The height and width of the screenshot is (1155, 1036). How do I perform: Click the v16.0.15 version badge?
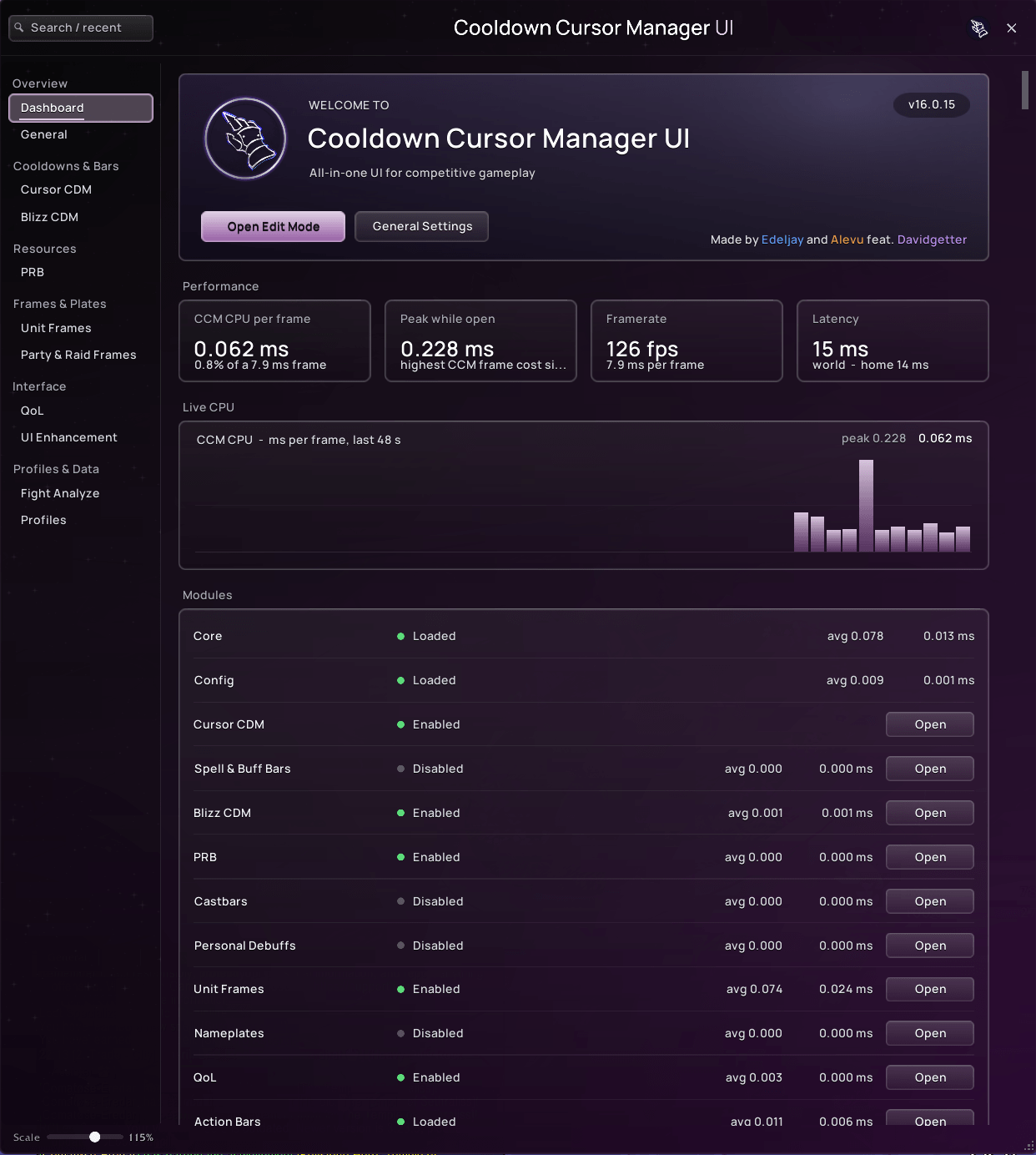coord(931,104)
